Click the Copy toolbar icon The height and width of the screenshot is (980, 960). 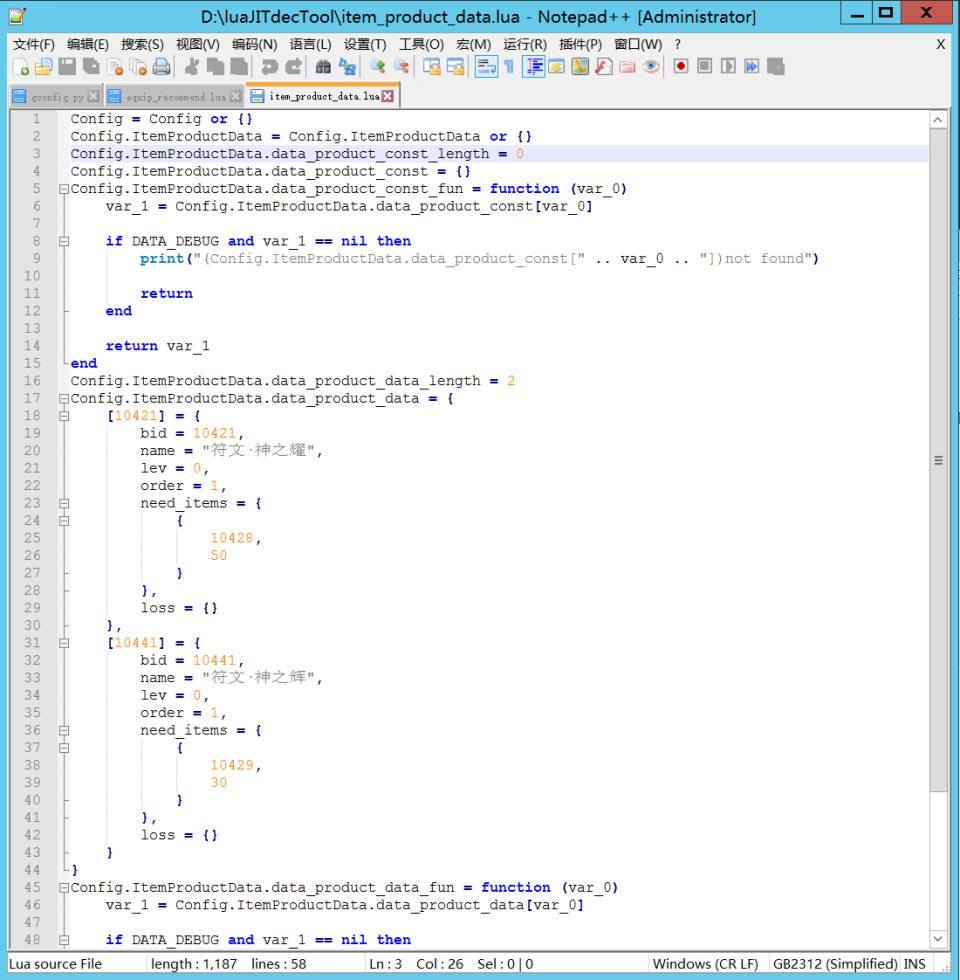(216, 67)
